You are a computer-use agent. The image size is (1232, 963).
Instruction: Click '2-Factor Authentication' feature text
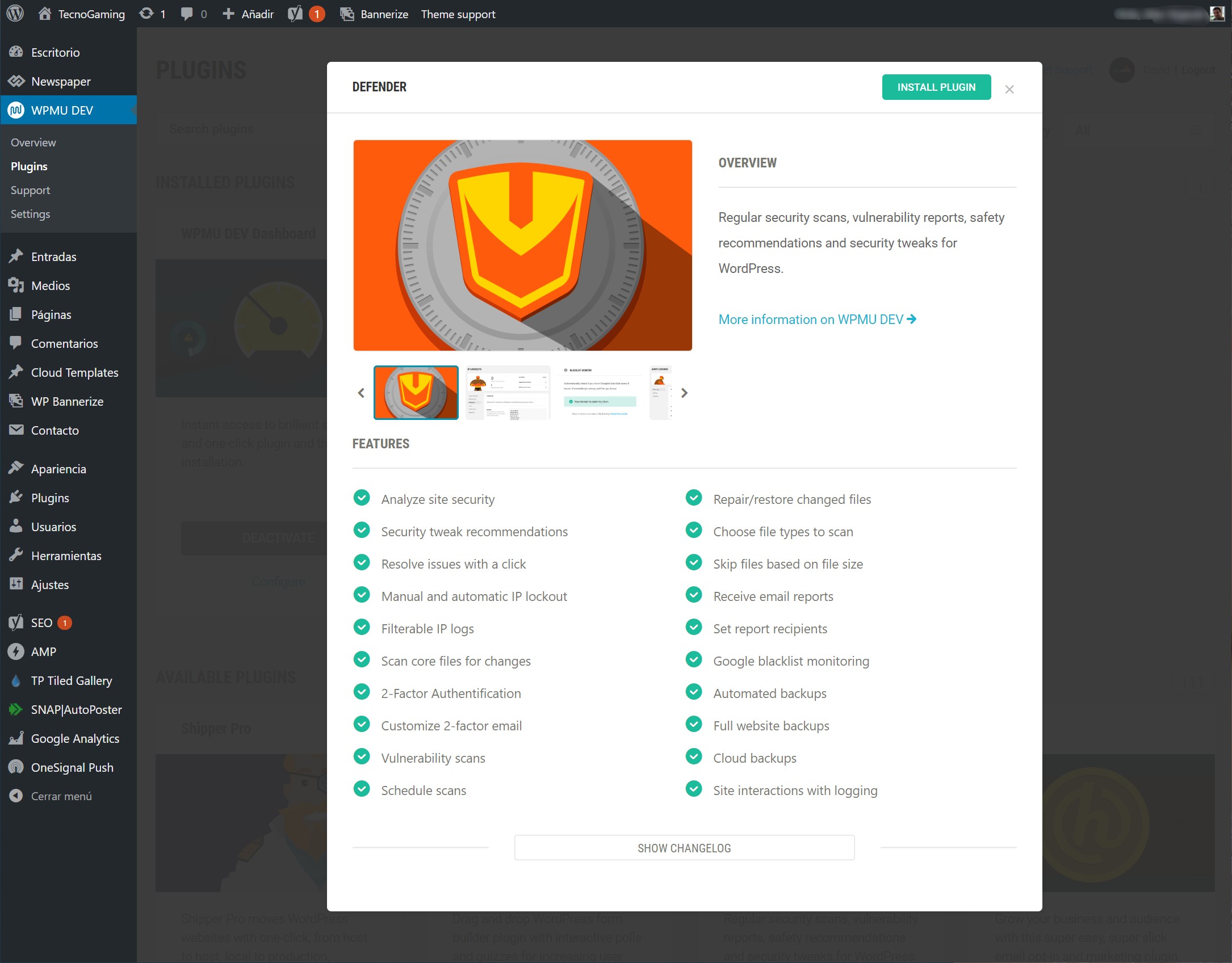pyautogui.click(x=451, y=693)
